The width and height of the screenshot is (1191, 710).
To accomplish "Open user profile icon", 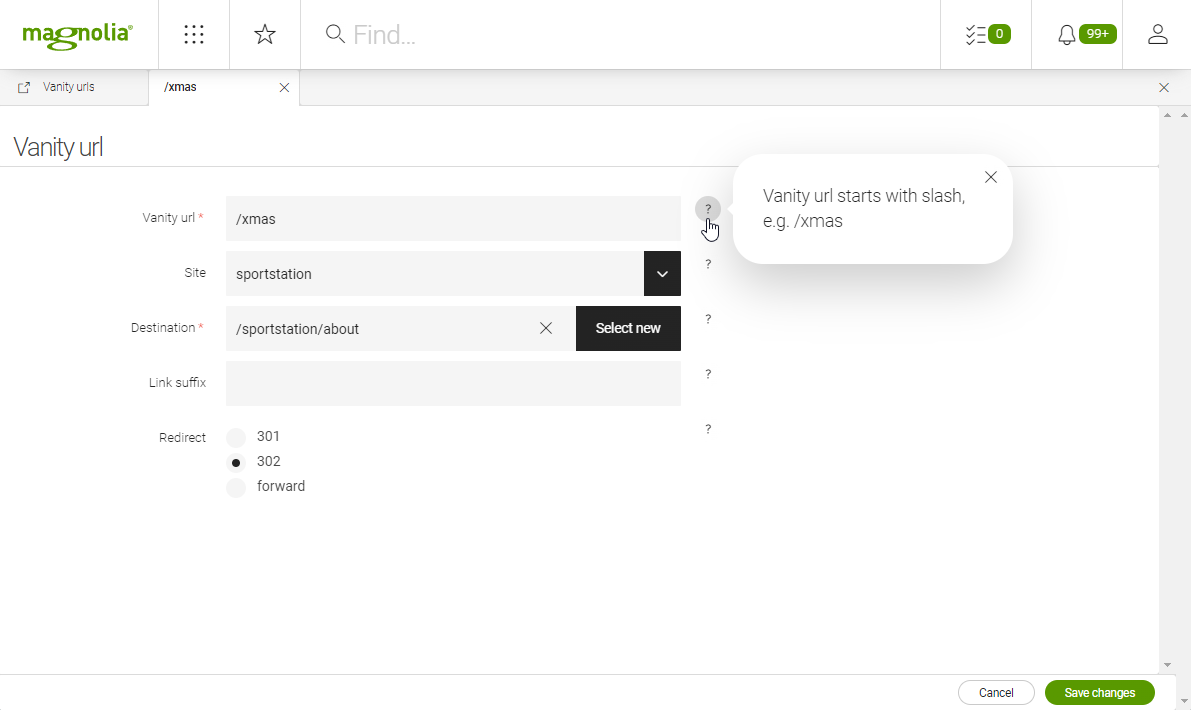I will pos(1158,35).
